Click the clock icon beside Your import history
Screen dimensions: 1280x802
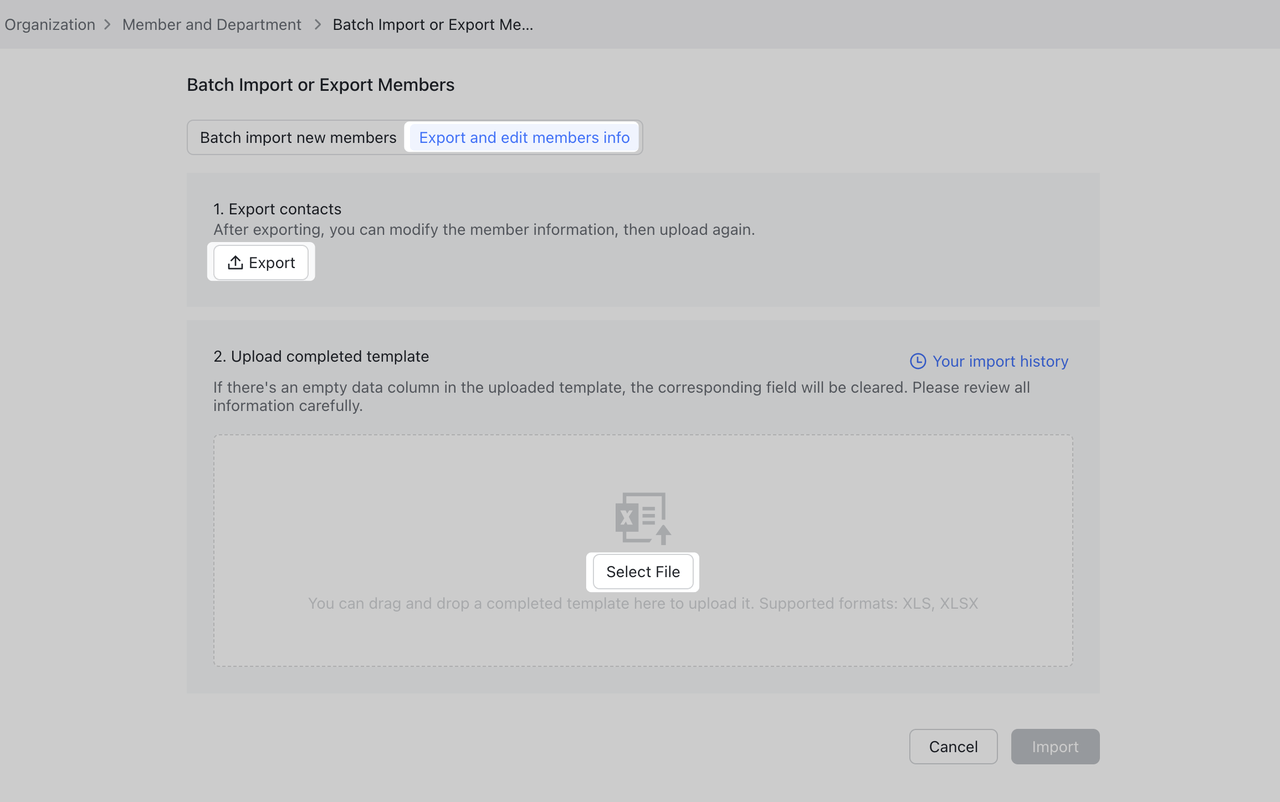pyautogui.click(x=917, y=361)
